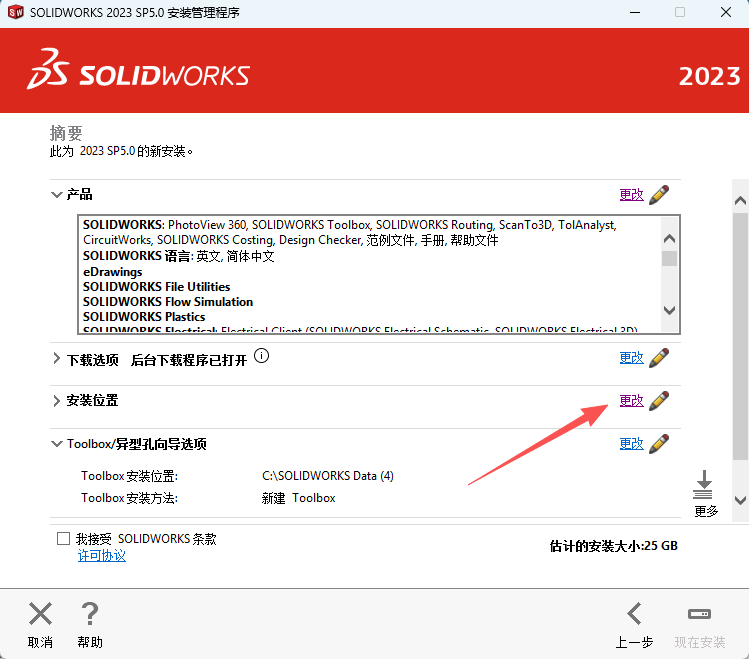Image resolution: width=749 pixels, height=659 pixels.
Task: Click 更改 link for Toolbox options
Action: pyautogui.click(x=631, y=444)
